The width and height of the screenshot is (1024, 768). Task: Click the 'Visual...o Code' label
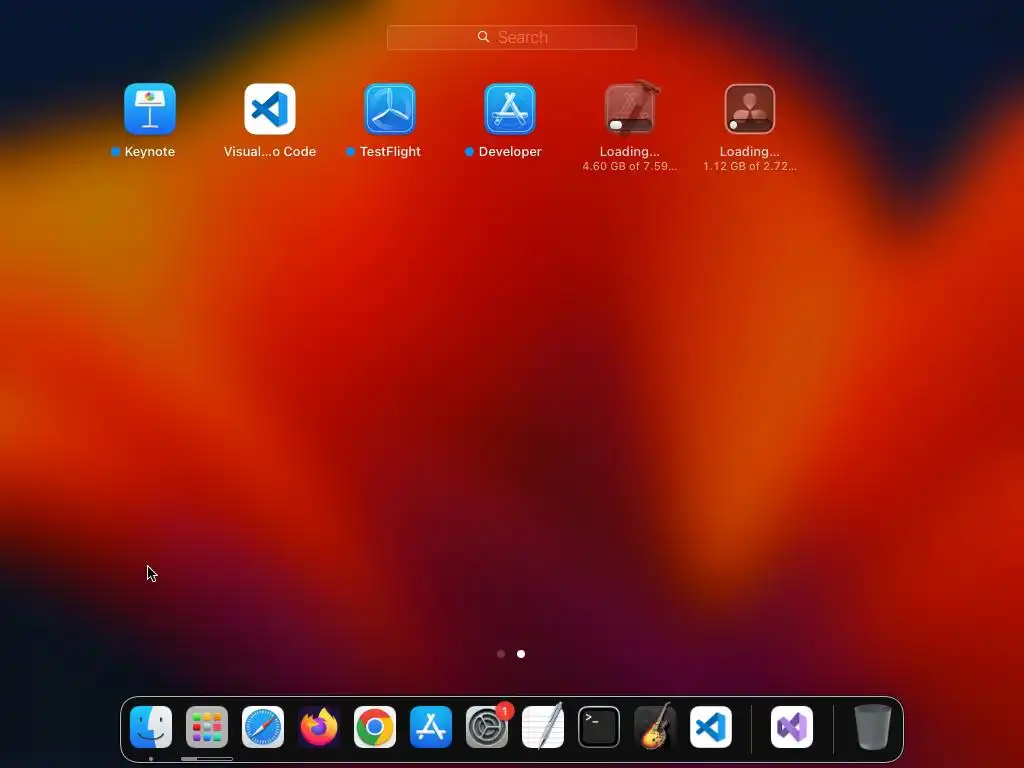[270, 152]
